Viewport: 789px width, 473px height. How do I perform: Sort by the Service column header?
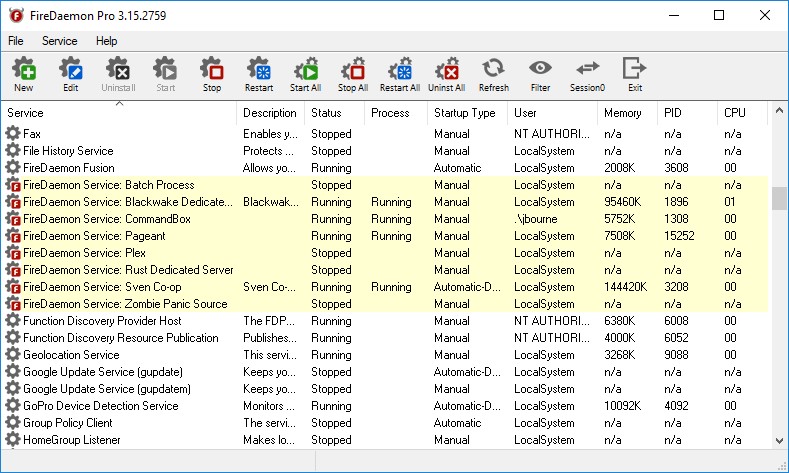click(x=119, y=113)
